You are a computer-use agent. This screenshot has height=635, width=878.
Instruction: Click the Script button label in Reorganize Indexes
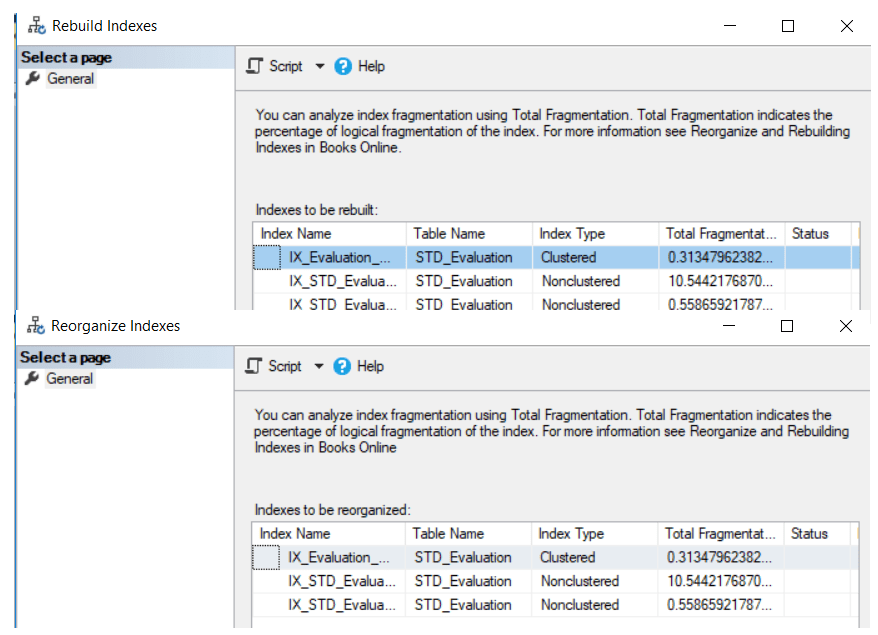click(284, 366)
